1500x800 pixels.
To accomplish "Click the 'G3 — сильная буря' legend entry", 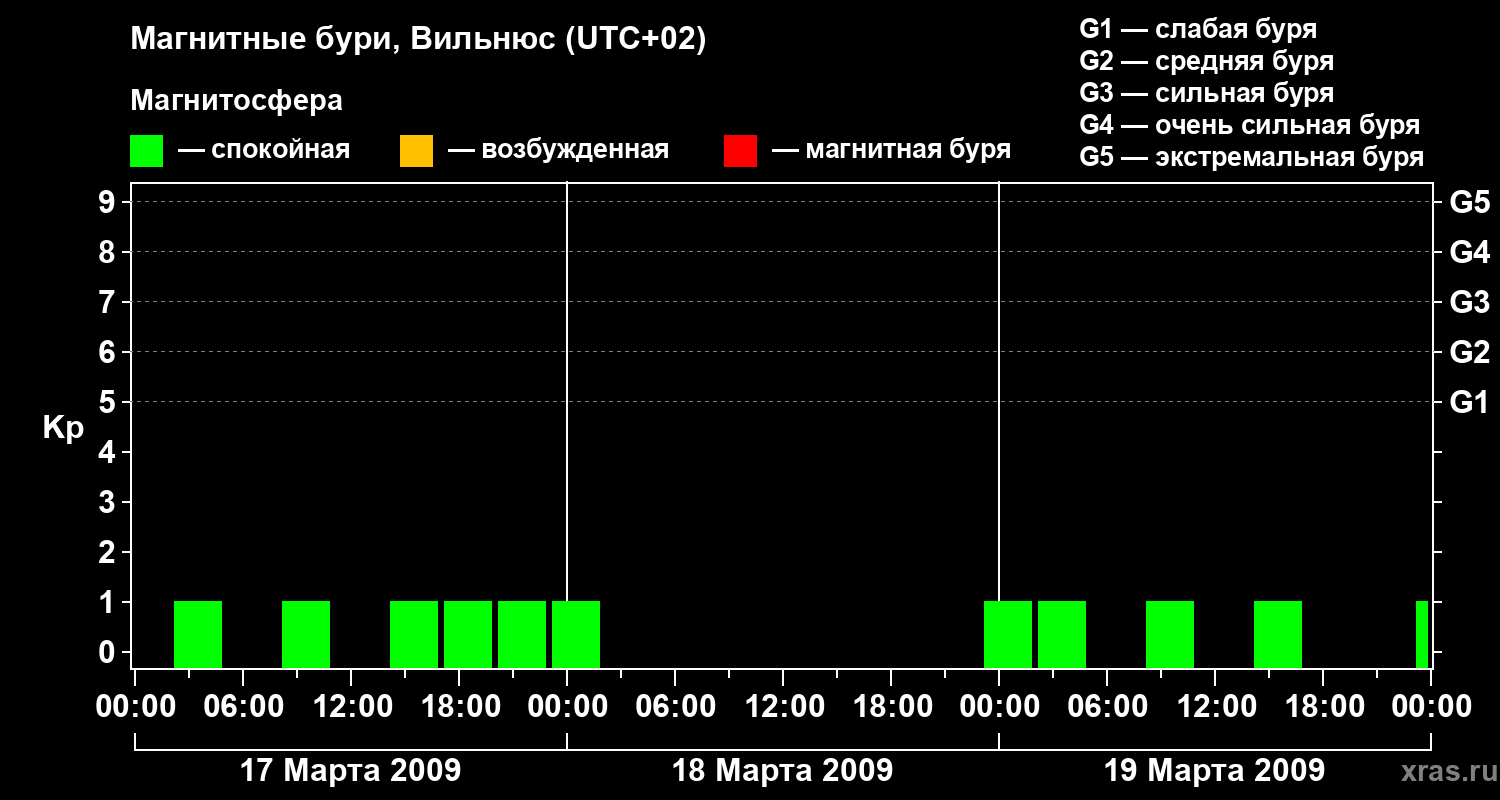I will click(1207, 93).
